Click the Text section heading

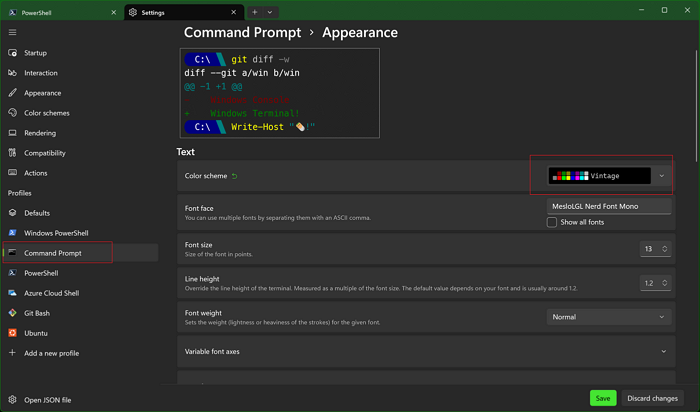[185, 152]
